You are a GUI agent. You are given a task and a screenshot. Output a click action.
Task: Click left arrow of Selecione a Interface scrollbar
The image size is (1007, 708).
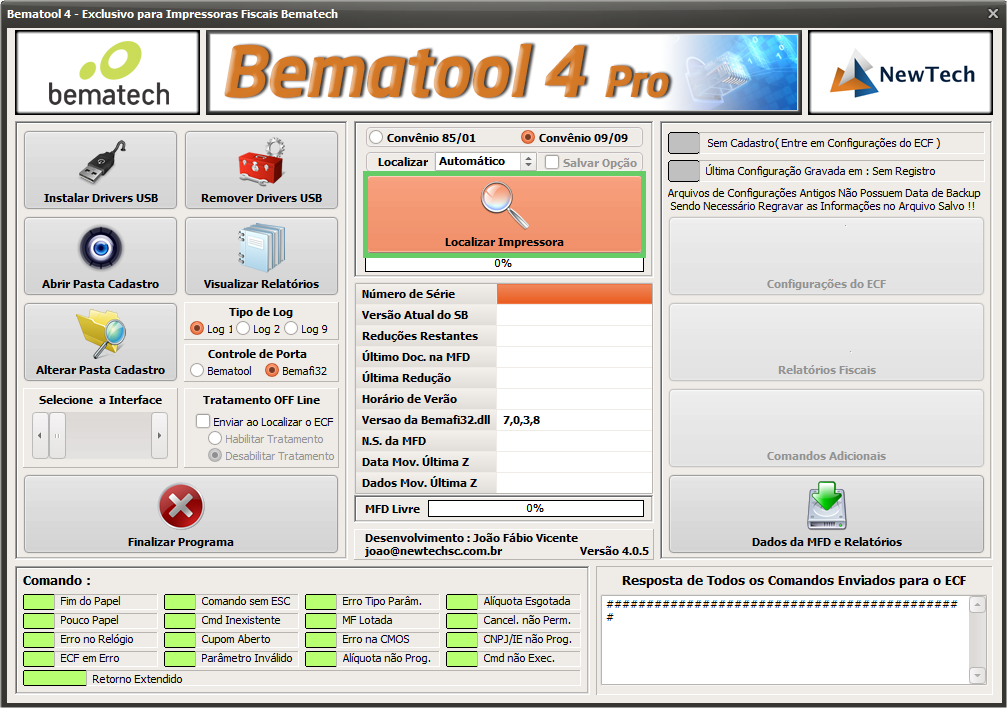(x=40, y=436)
